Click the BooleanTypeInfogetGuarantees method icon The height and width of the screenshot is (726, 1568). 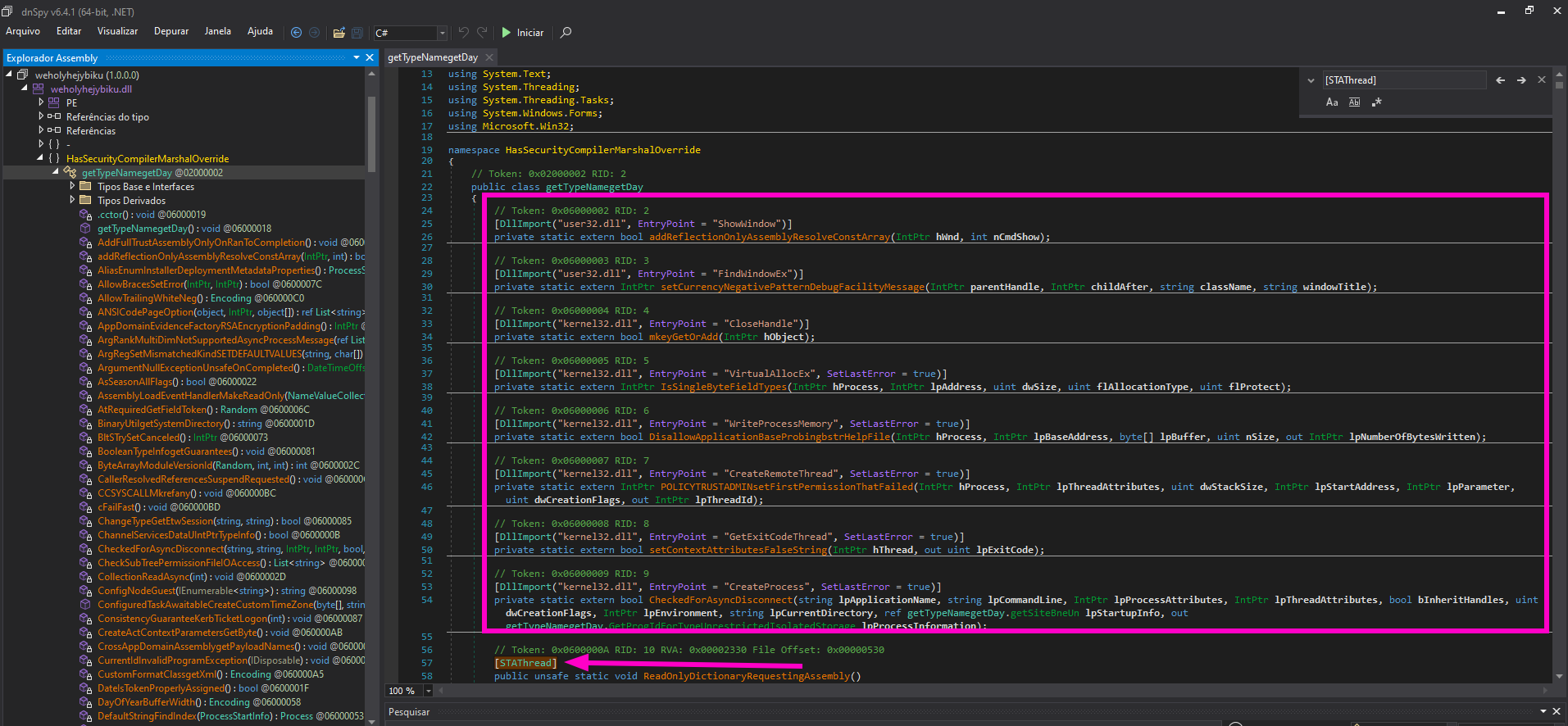pyautogui.click(x=85, y=451)
